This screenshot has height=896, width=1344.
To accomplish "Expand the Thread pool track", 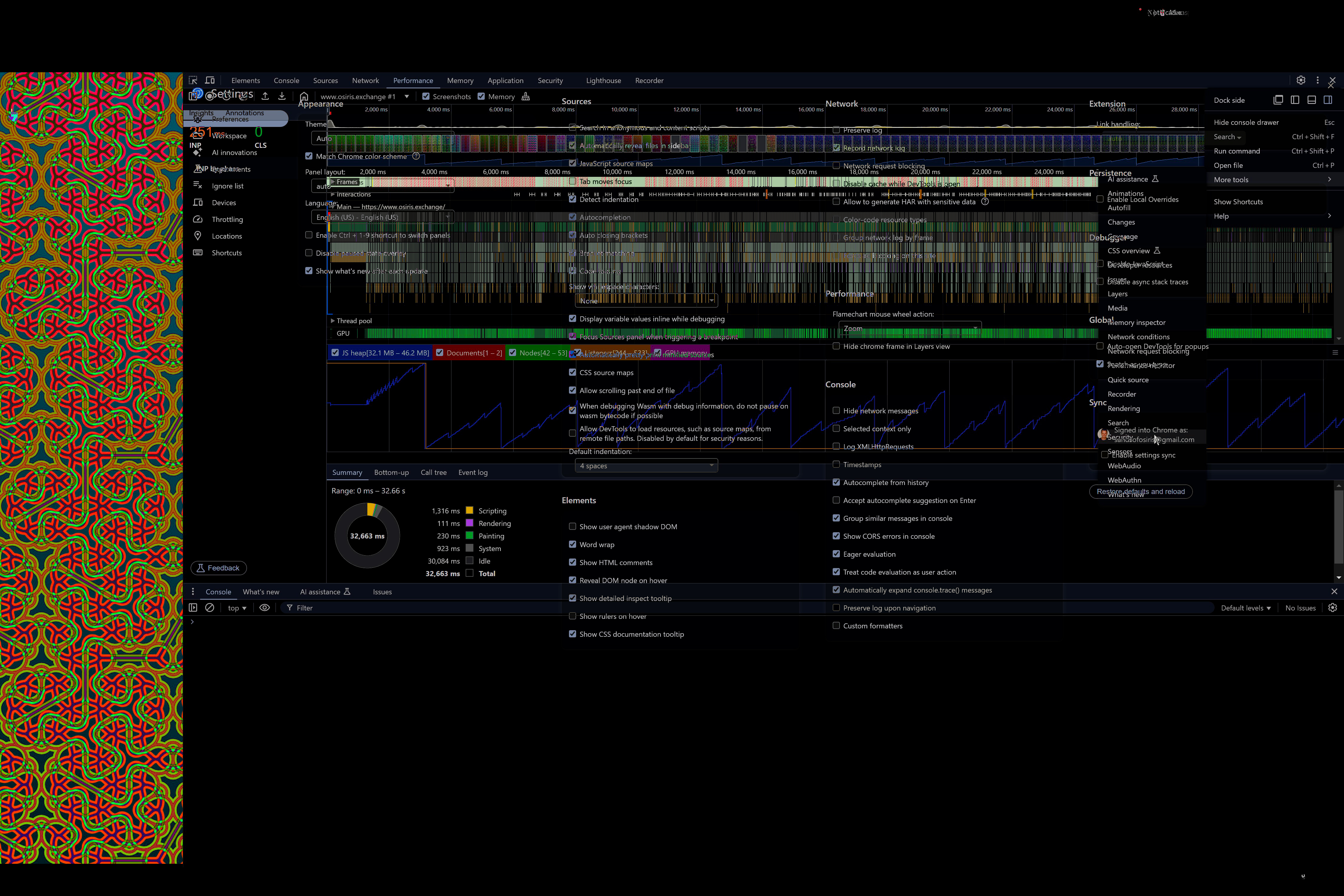I will [x=333, y=320].
